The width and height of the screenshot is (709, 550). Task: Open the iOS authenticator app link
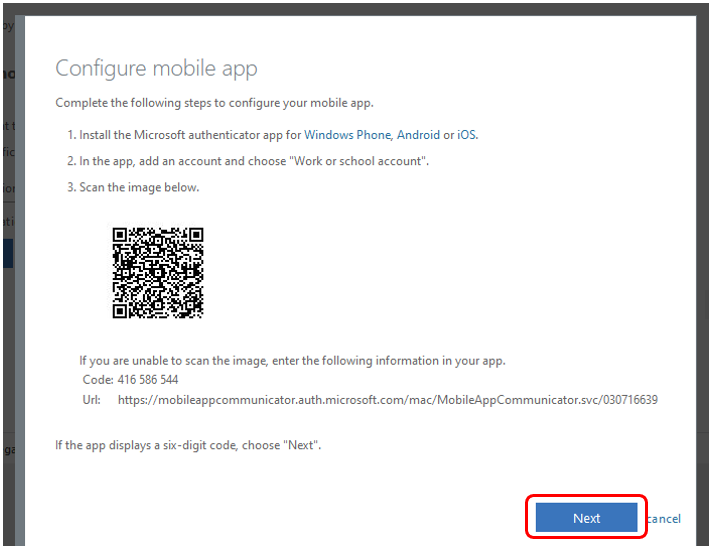[466, 135]
